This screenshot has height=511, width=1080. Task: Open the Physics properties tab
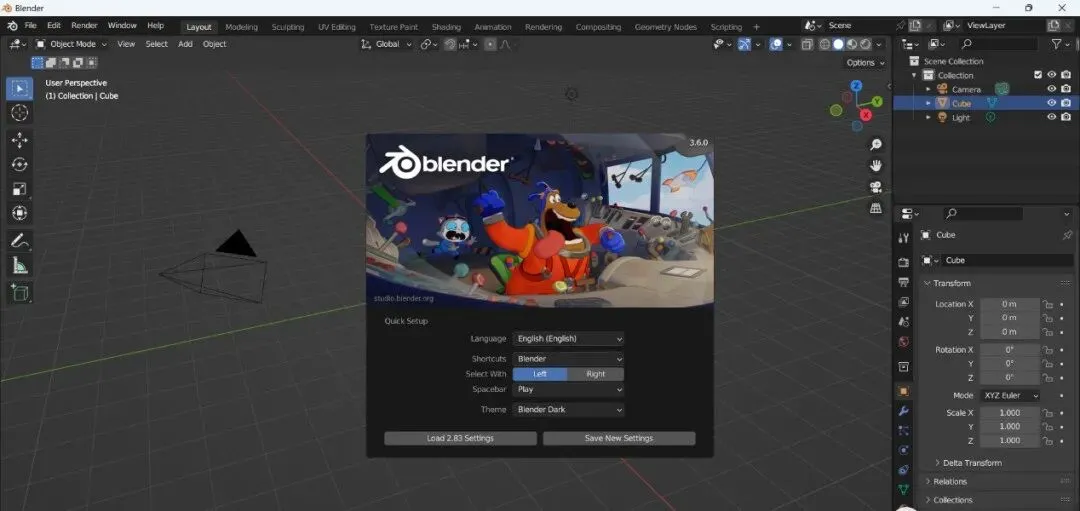click(x=904, y=450)
